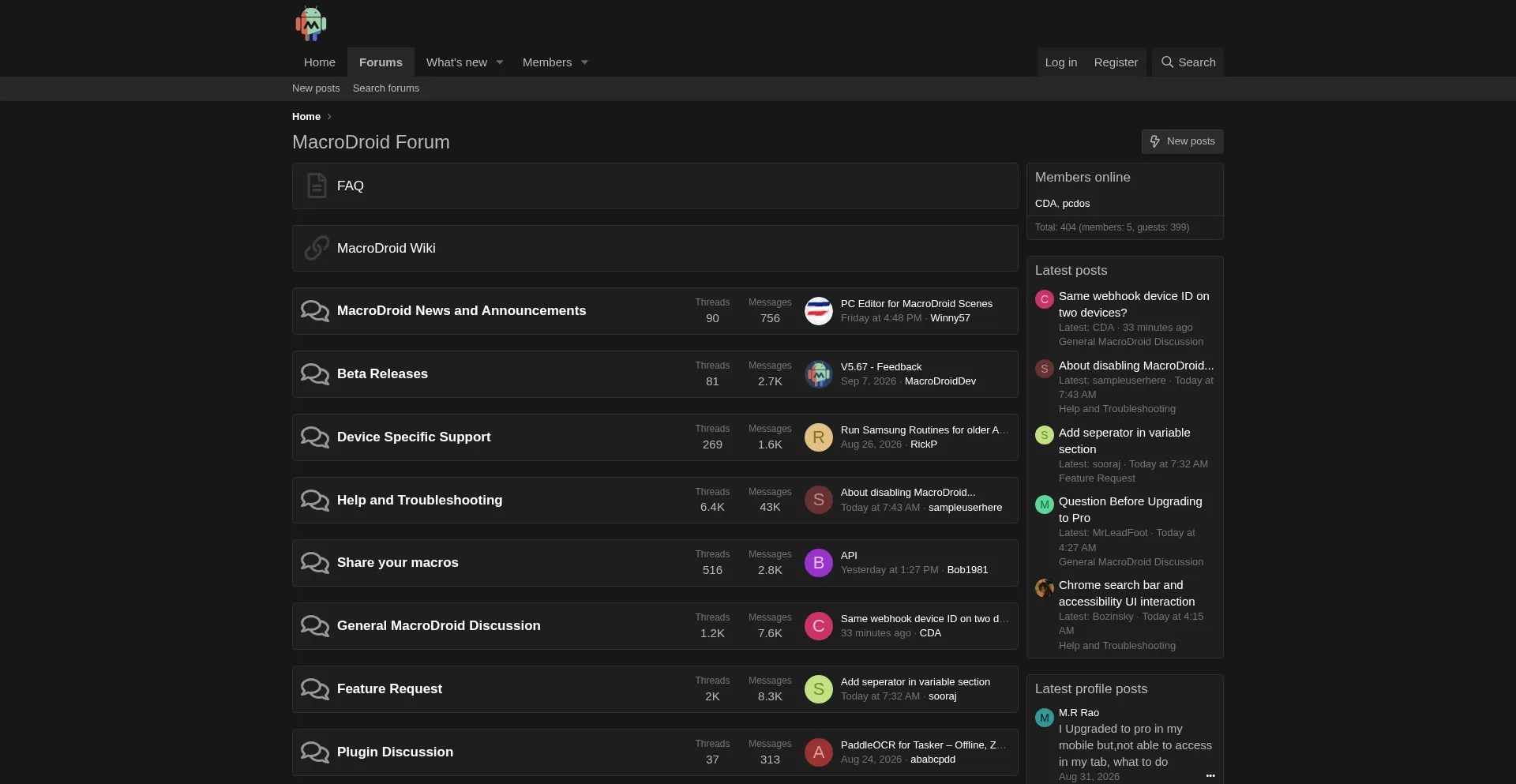Click New posts in the sub-navigation
The image size is (1516, 784).
point(316,88)
